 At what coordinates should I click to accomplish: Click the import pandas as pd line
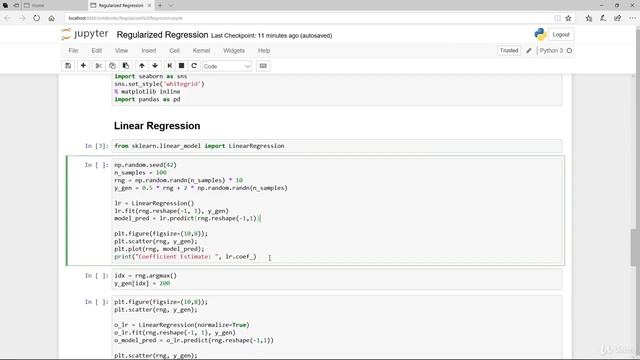coord(147,99)
